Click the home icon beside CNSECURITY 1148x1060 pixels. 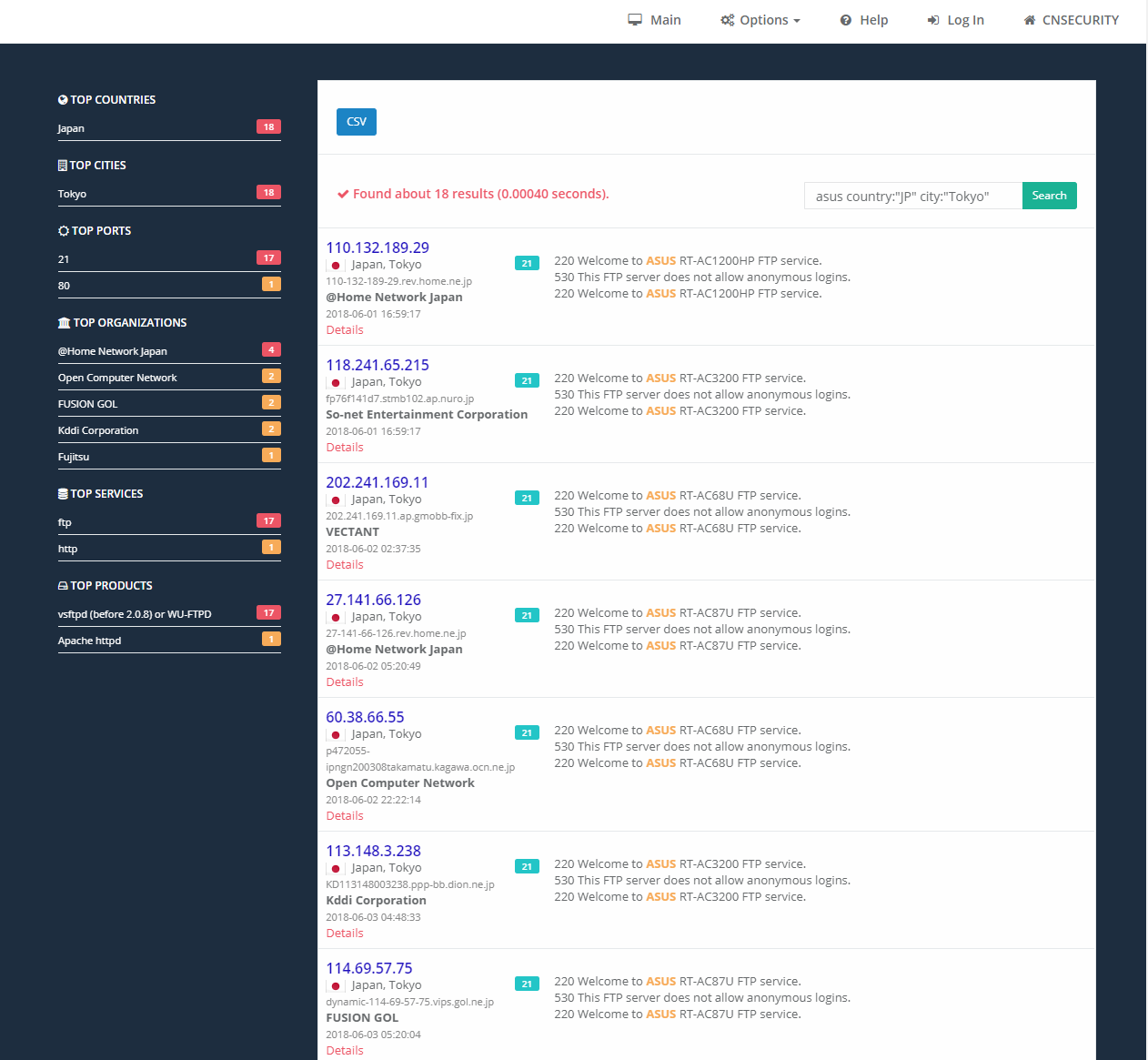1030,20
